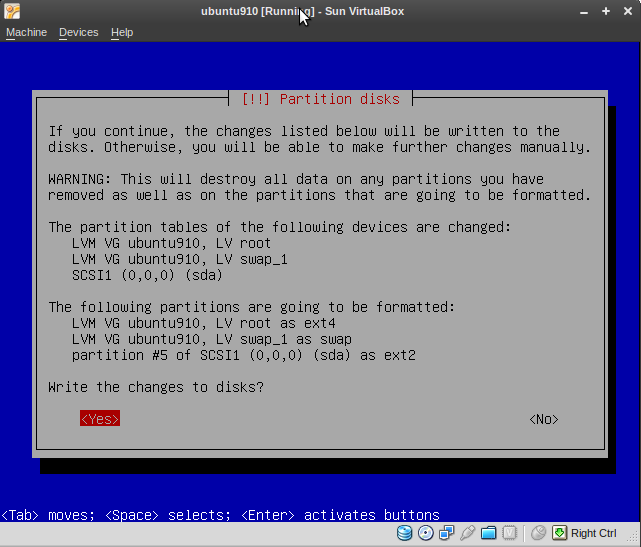Choose <No> to cancel writing changes

click(544, 419)
